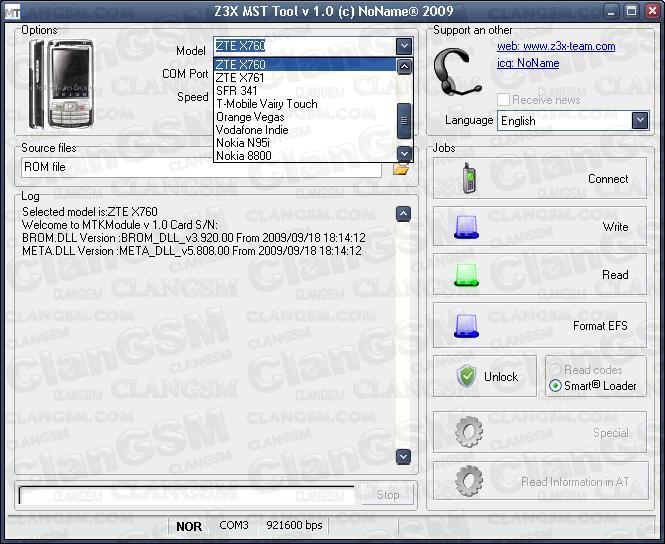Select Nokia N95i in the model list
Viewport: 665px width, 544px height.
[305, 143]
